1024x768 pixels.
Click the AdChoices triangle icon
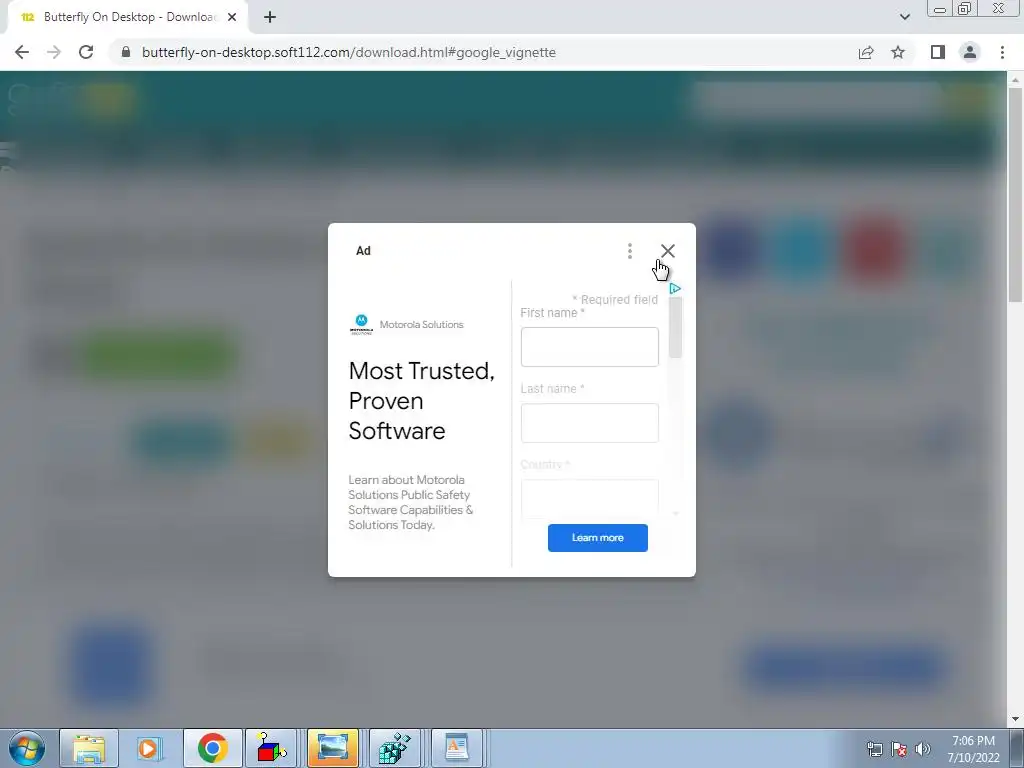click(x=675, y=288)
